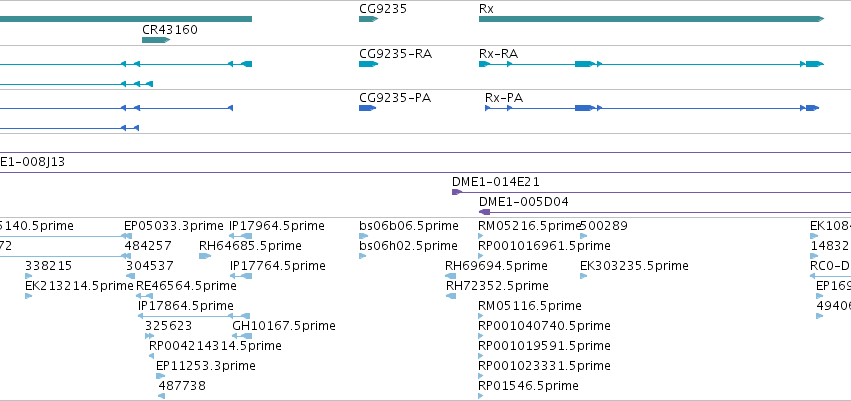This screenshot has width=851, height=401.
Task: Click the bs06b06.5prime EST marker
Action: click(x=364, y=236)
